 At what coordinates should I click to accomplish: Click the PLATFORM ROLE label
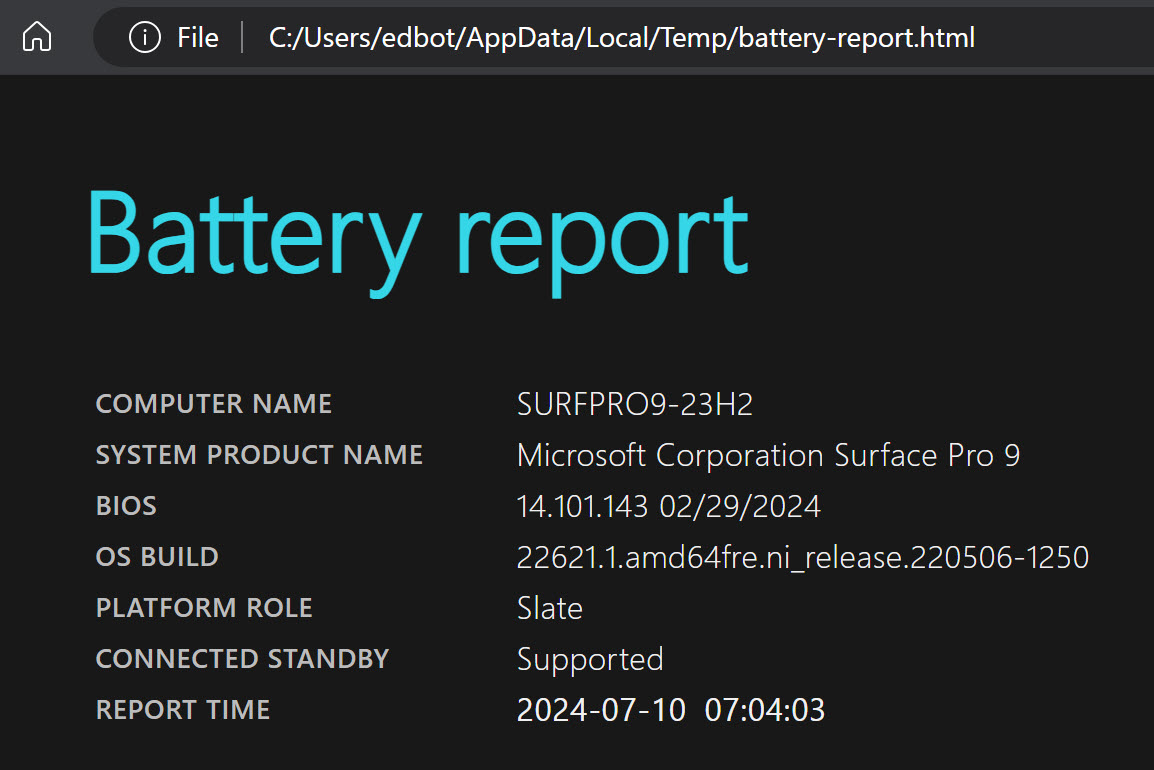(204, 608)
